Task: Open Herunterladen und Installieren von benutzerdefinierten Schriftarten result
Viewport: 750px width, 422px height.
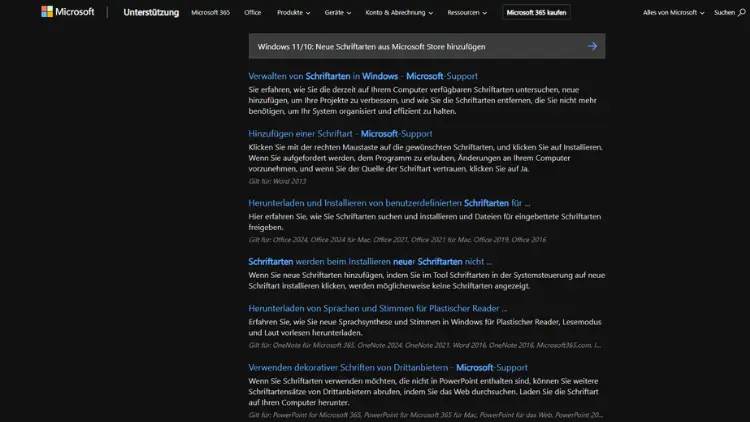Action: (389, 203)
